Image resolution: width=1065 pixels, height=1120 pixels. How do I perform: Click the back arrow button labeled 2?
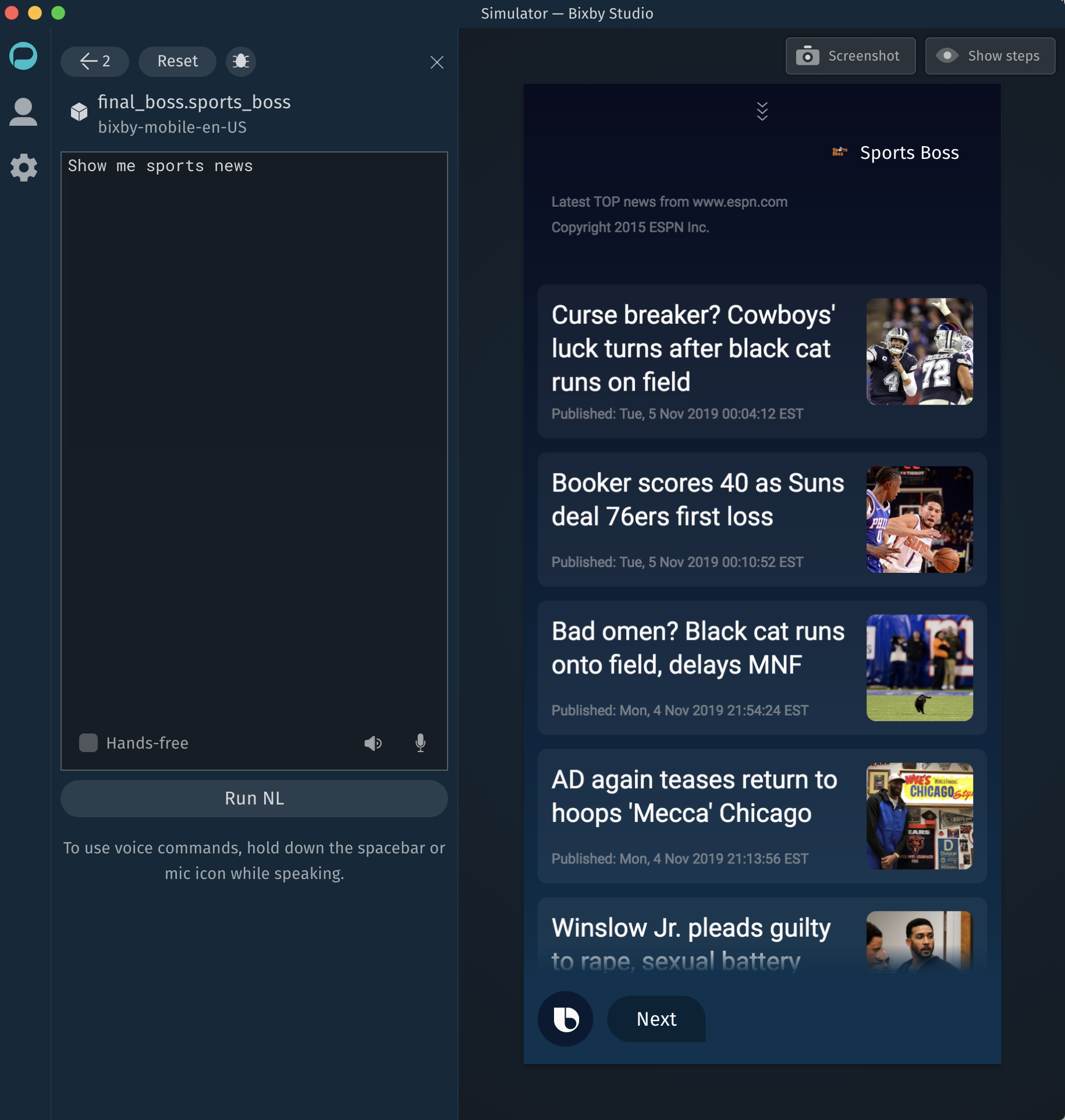point(95,61)
